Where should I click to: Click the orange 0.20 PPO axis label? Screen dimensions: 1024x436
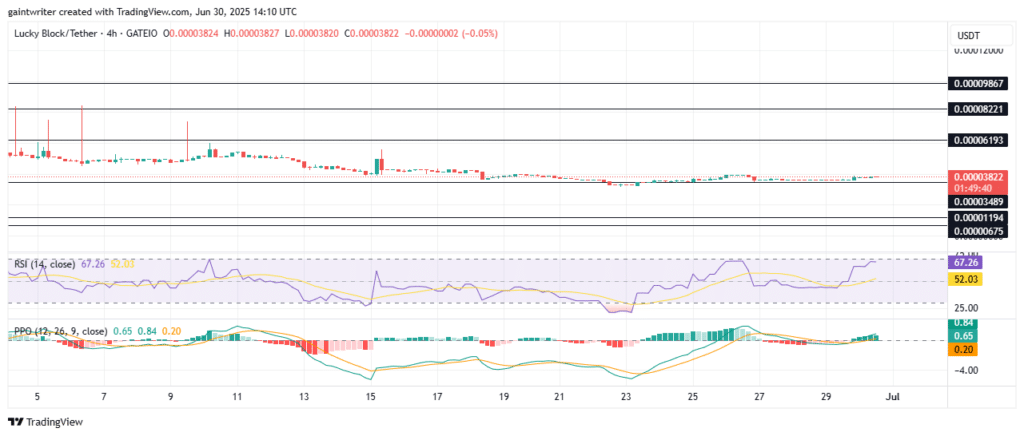[x=964, y=350]
